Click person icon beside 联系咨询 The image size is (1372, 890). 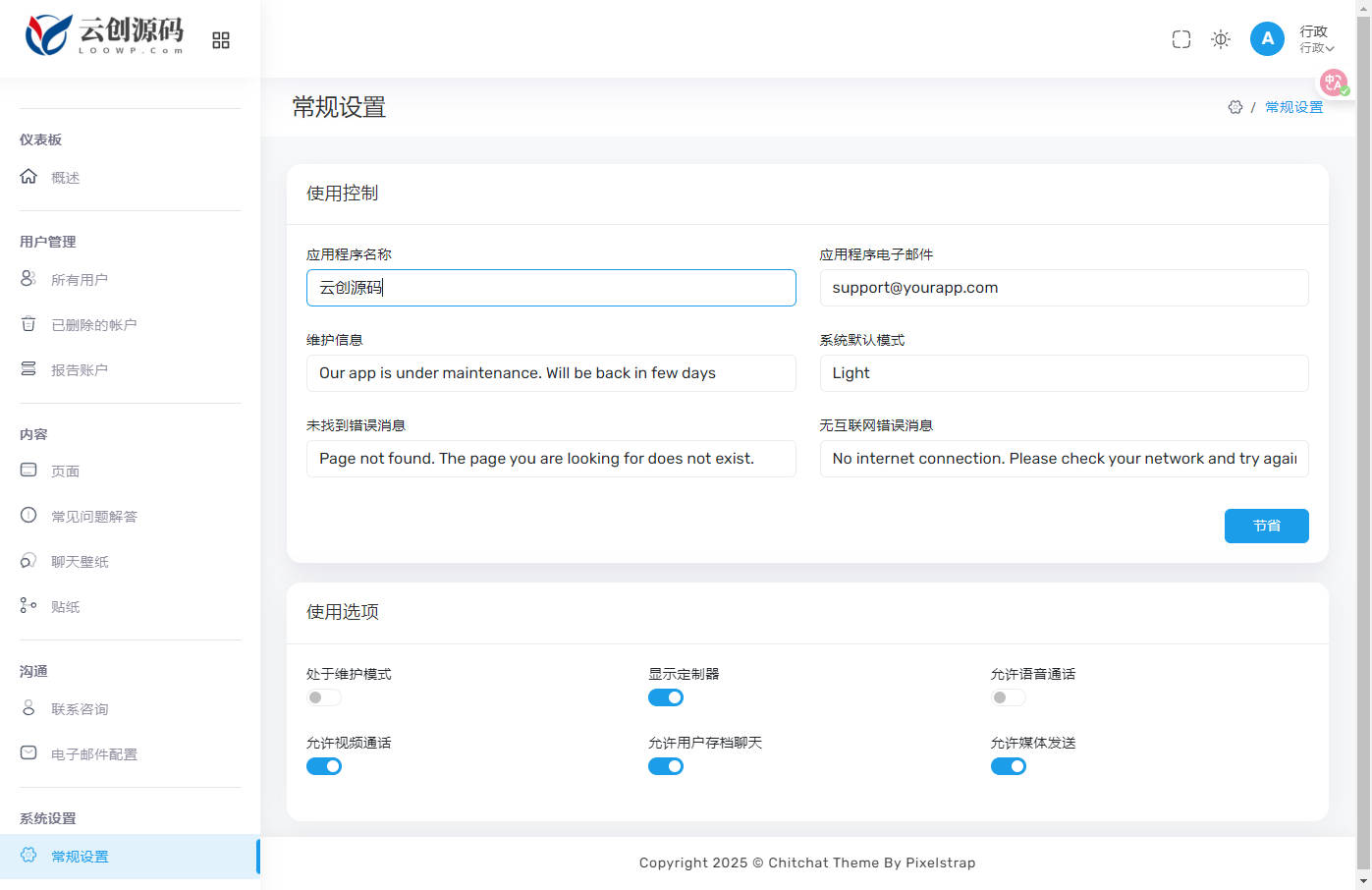[28, 708]
